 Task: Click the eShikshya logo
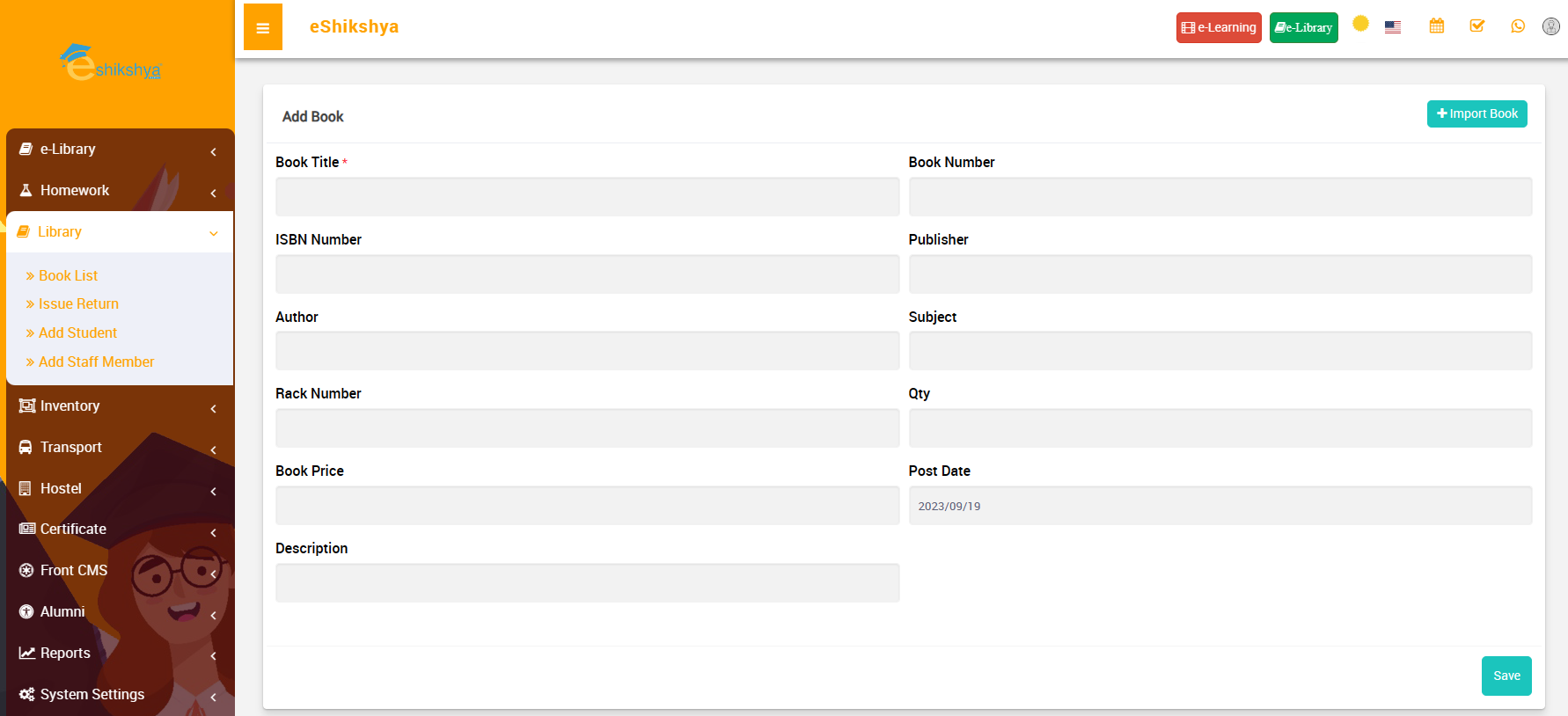[x=111, y=63]
